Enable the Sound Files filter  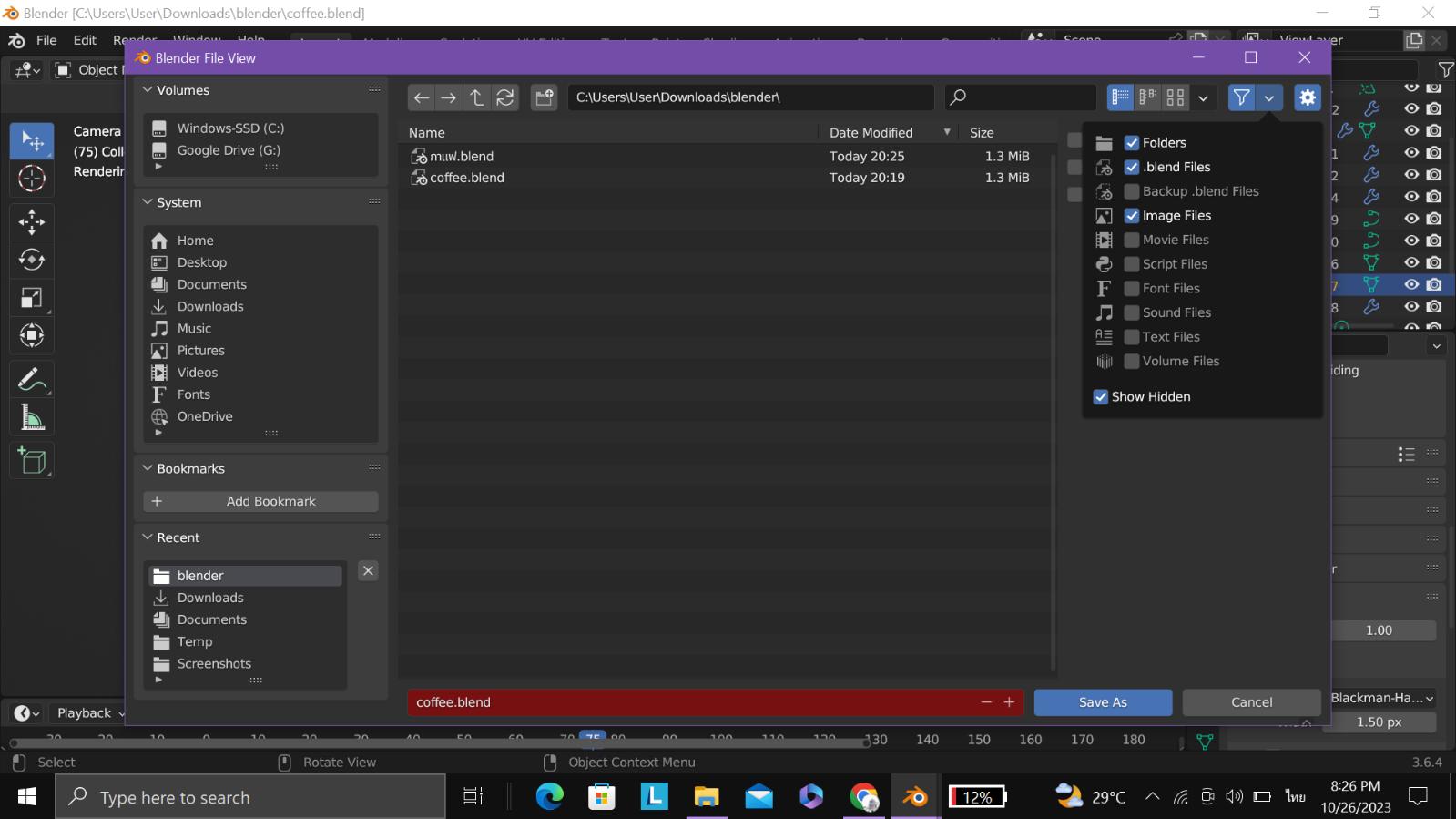coord(1132,312)
